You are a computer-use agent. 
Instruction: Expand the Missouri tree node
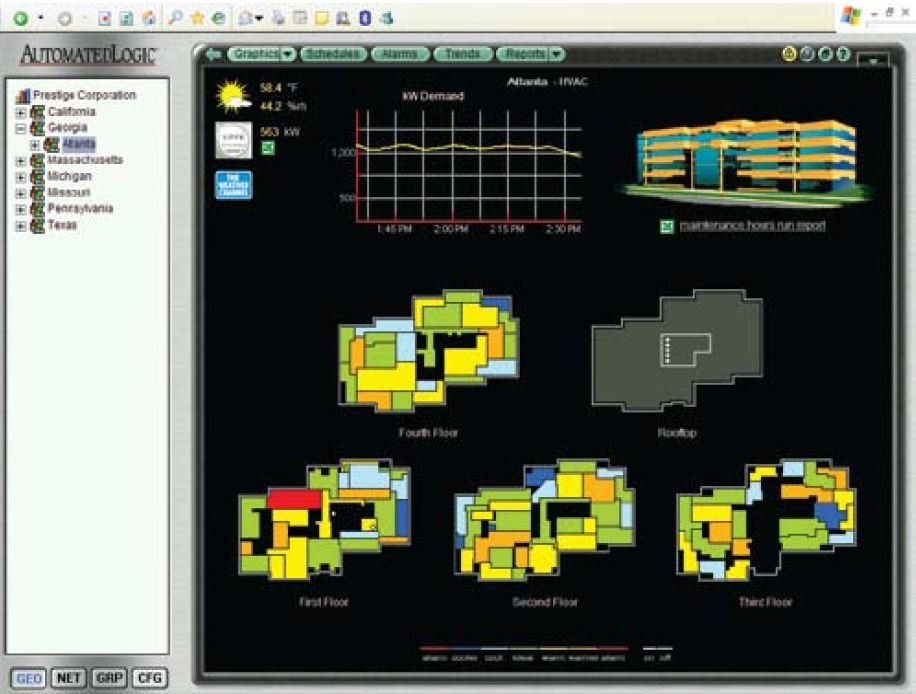[x=20, y=193]
